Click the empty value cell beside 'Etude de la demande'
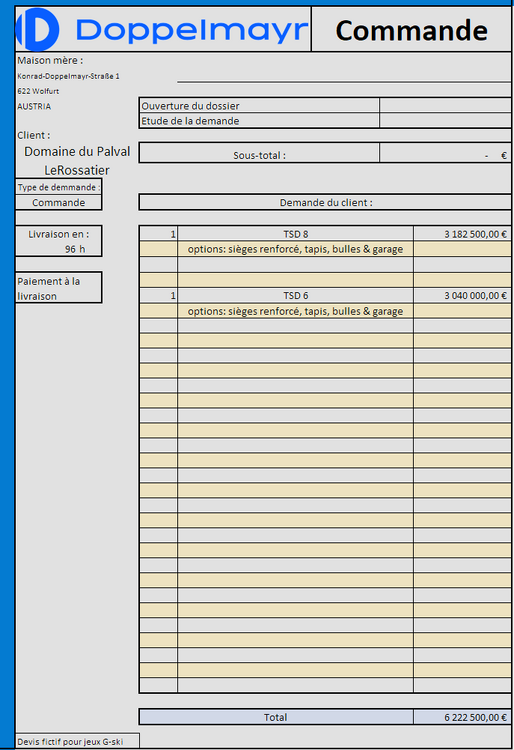This screenshot has height=750, width=514. [445, 121]
